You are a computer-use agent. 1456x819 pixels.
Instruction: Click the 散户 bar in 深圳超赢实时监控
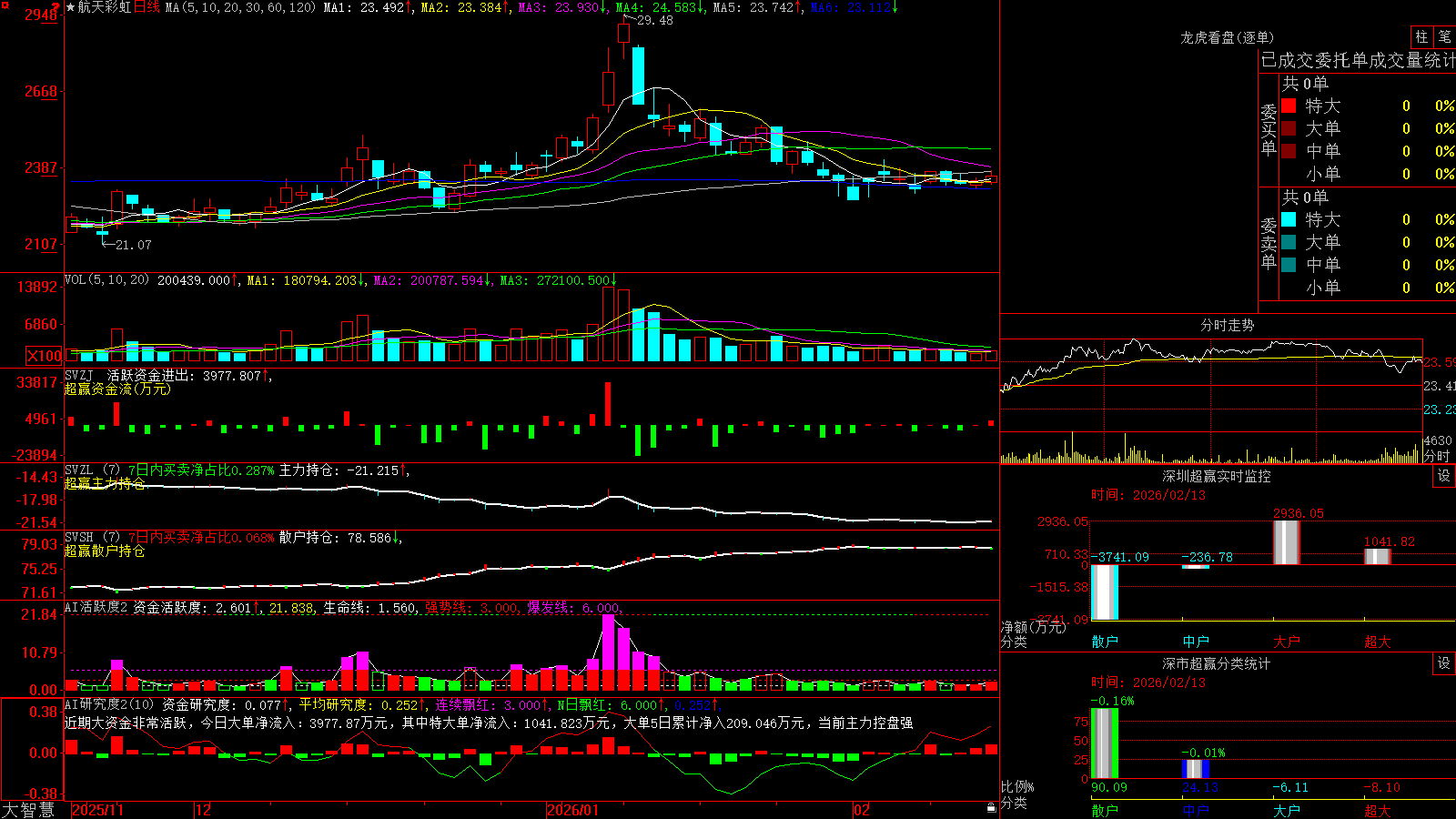[1105, 592]
